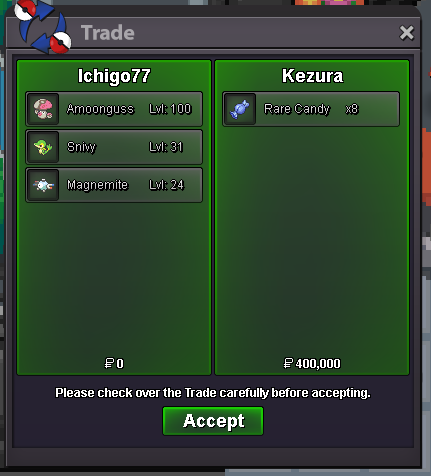Click the Rare Candy item icon
431x476 pixels.
pyautogui.click(x=240, y=109)
